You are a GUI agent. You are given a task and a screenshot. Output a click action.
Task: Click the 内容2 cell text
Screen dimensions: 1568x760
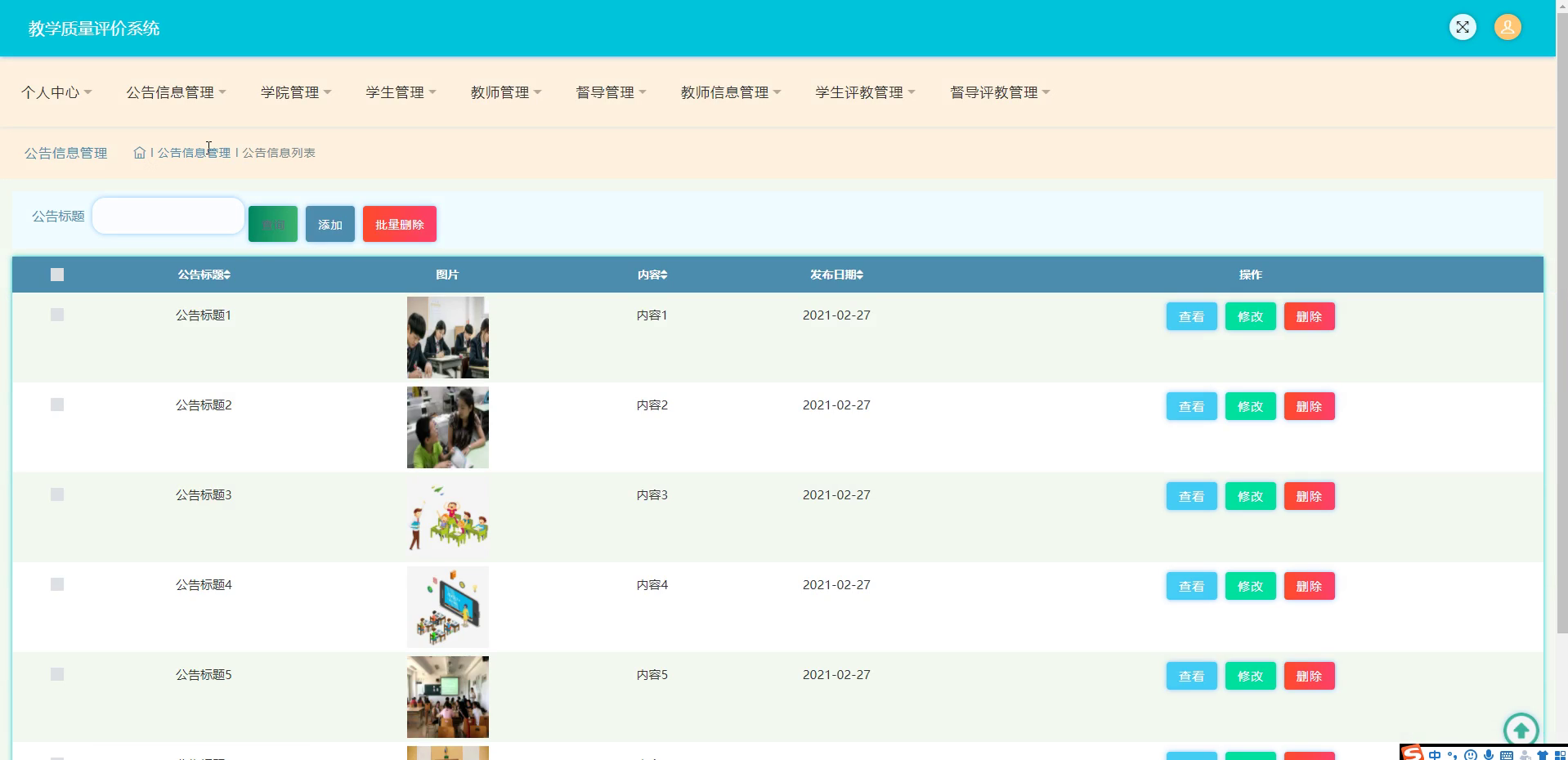click(x=652, y=405)
